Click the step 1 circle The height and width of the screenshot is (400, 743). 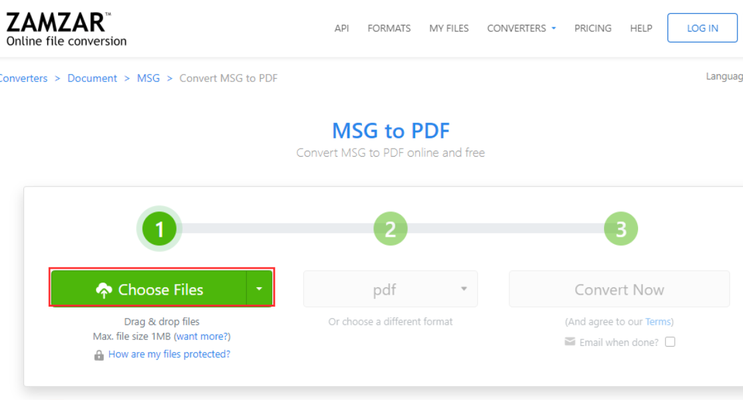160,229
